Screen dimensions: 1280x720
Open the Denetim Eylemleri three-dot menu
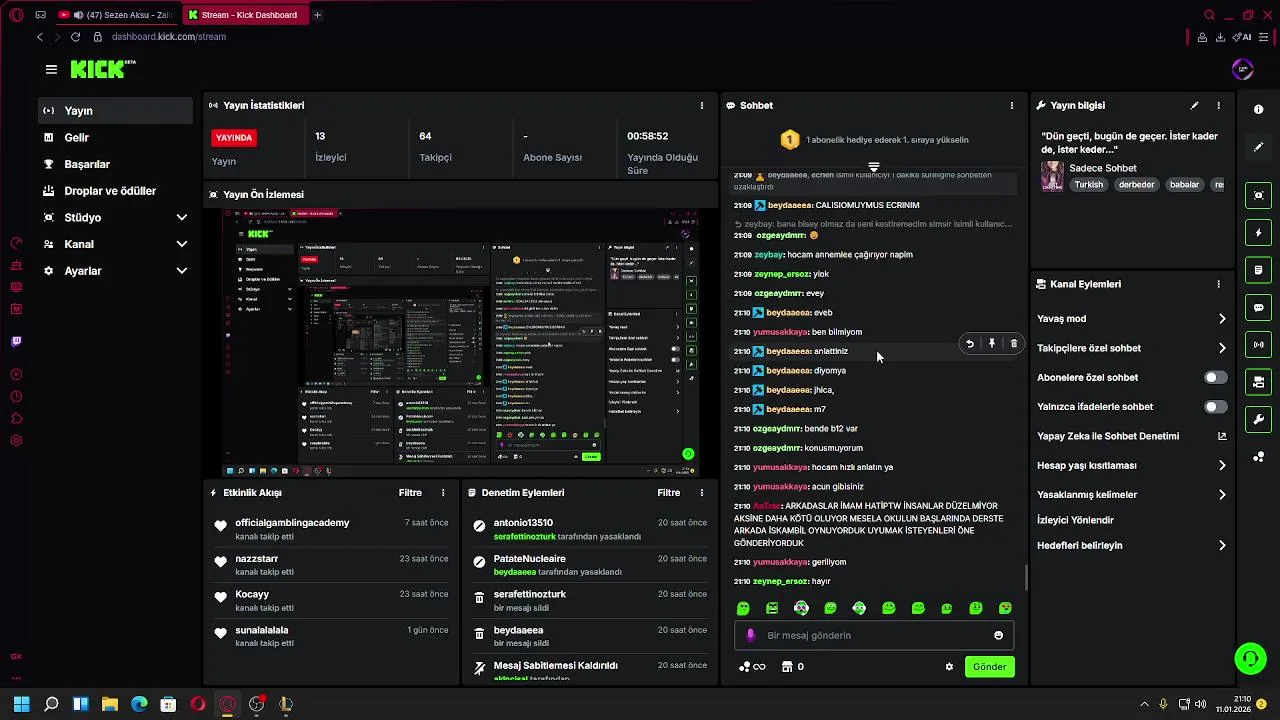tap(701, 493)
